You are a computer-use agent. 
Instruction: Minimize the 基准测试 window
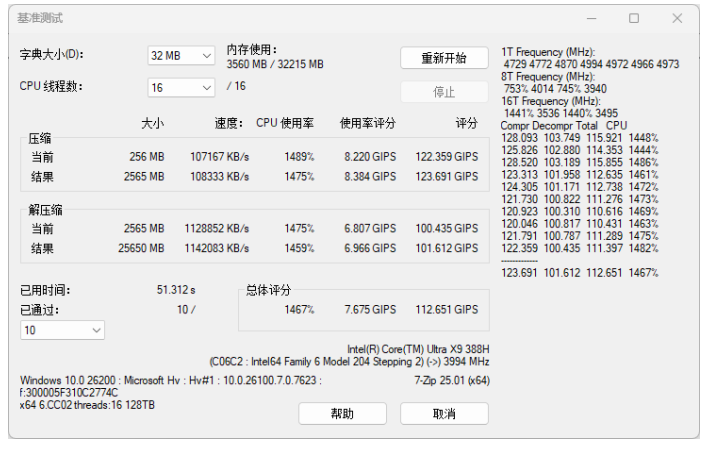pyautogui.click(x=590, y=18)
